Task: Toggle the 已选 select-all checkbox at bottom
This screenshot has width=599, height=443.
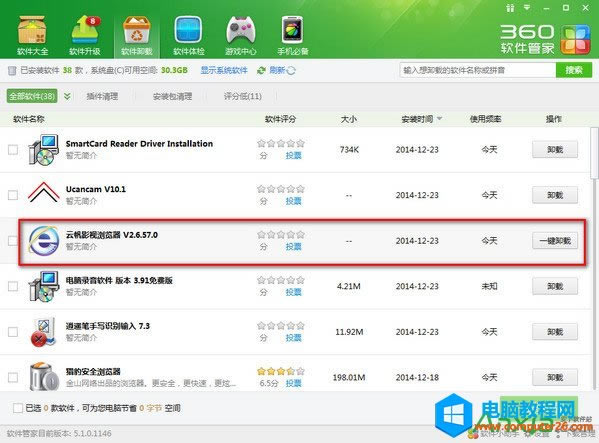Action: tap(18, 408)
